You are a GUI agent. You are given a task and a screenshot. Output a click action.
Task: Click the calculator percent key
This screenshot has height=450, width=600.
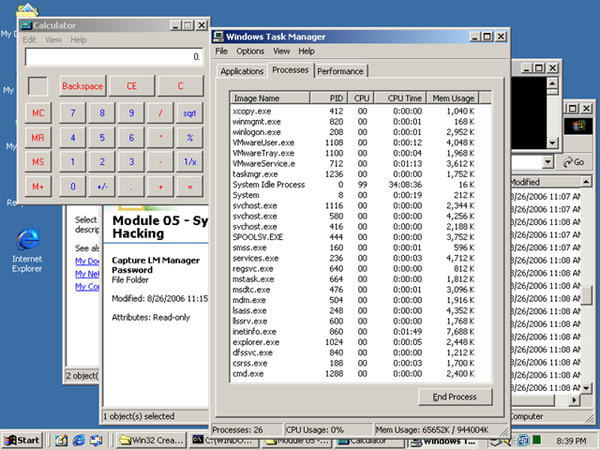point(189,137)
